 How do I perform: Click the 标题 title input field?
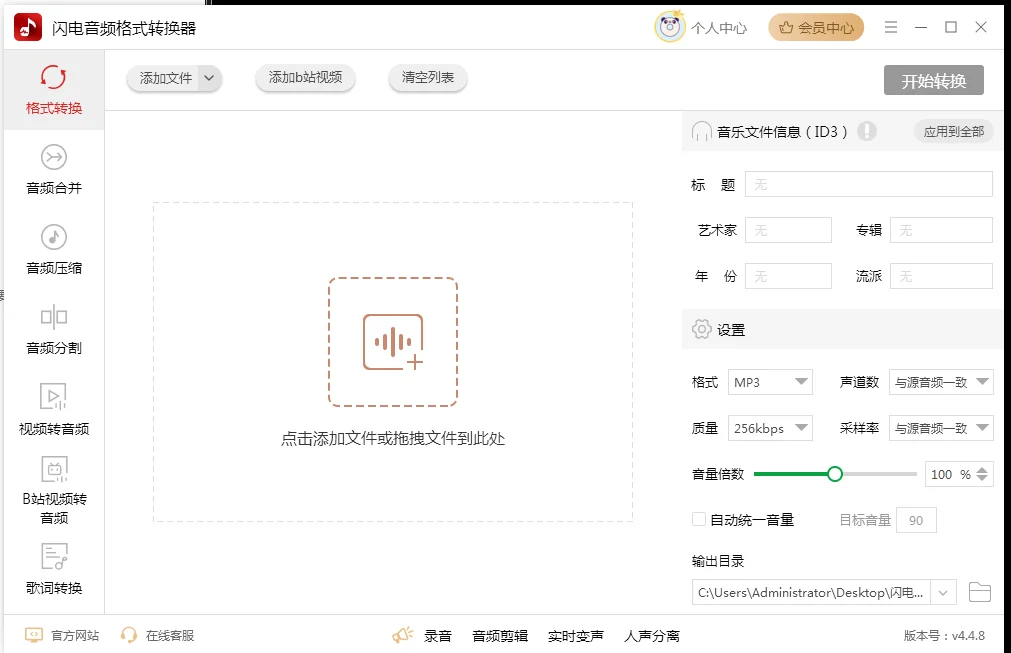point(868,184)
